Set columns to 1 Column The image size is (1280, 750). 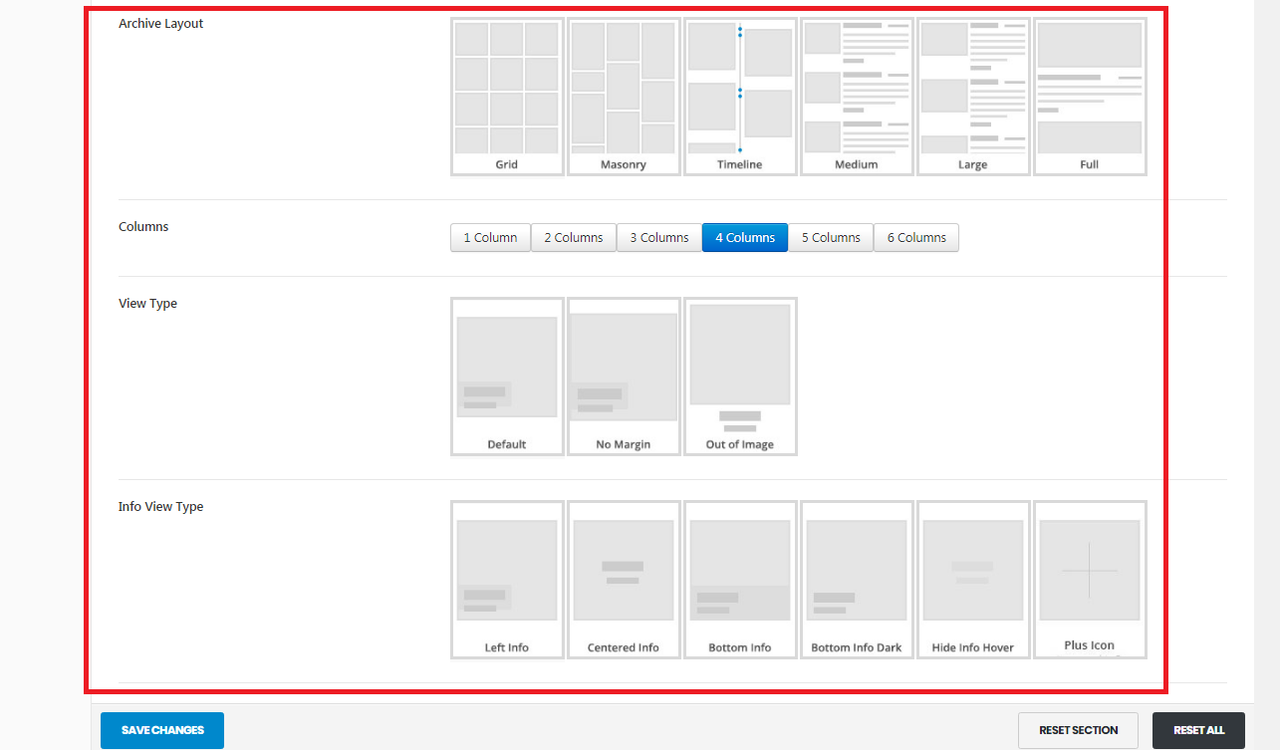click(x=490, y=238)
